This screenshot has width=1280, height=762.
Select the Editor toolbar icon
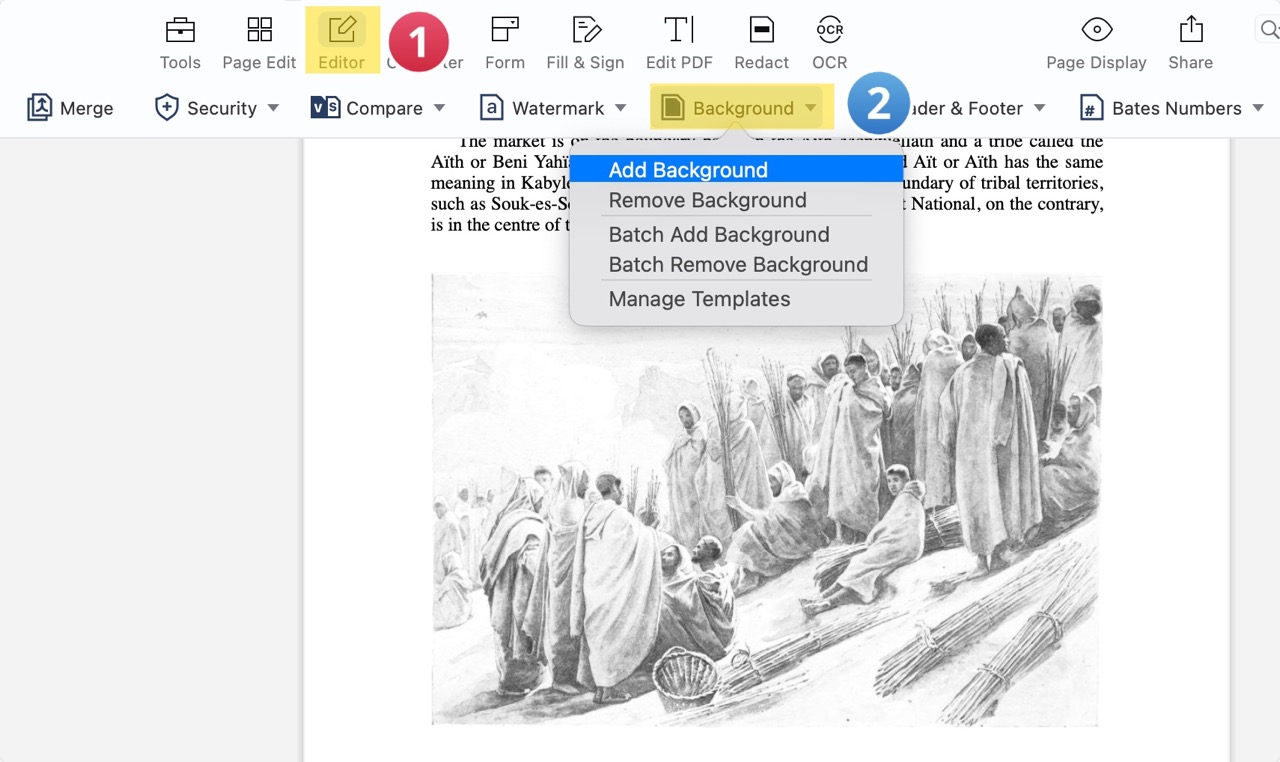[x=342, y=30]
